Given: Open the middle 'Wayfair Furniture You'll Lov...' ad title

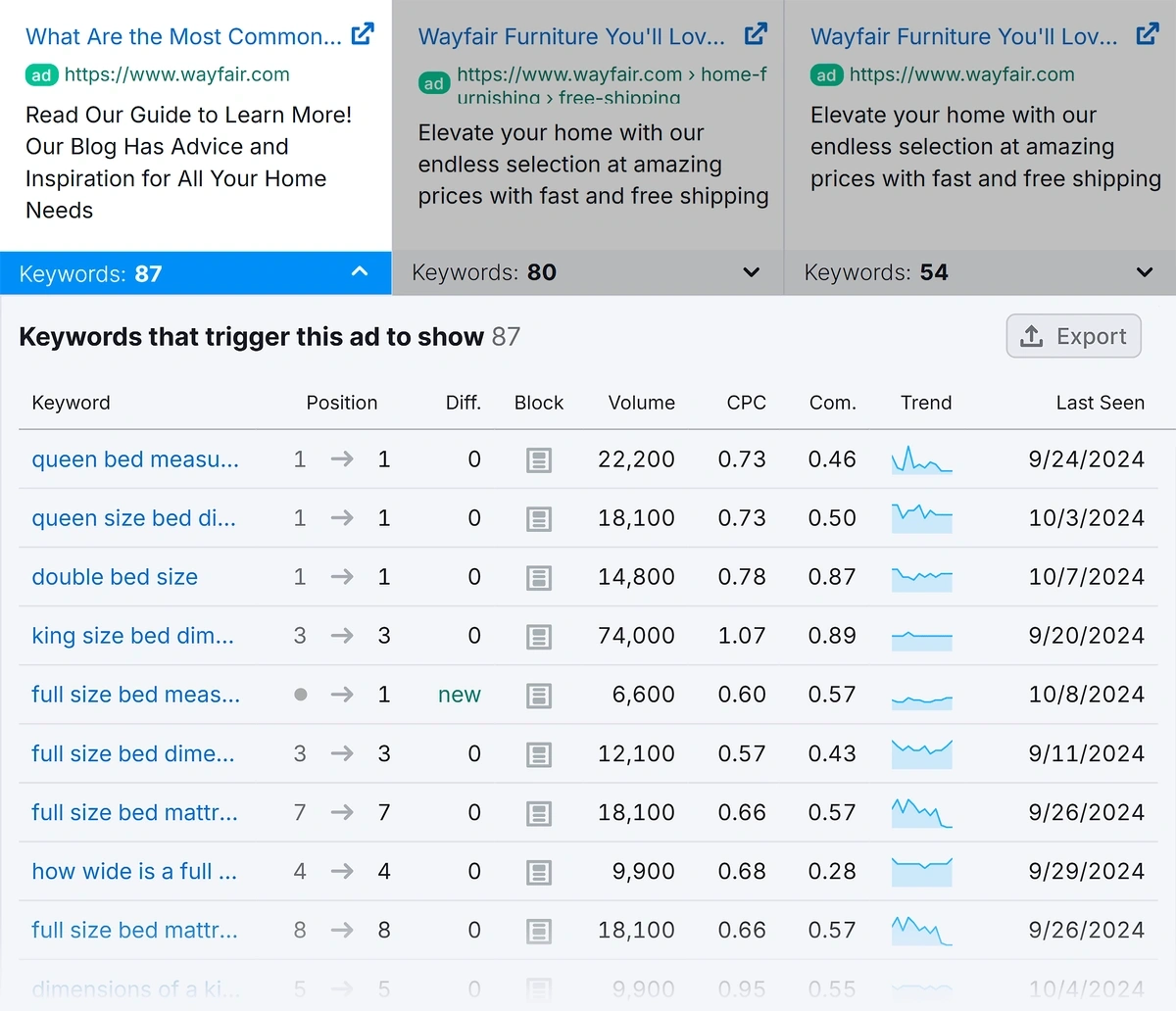Looking at the screenshot, I should click(x=571, y=36).
